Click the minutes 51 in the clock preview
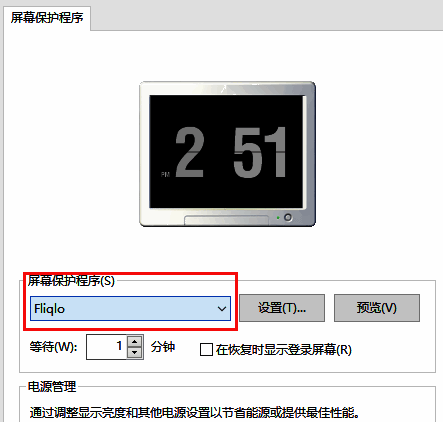Viewport: 443px width, 422px height. [x=260, y=152]
